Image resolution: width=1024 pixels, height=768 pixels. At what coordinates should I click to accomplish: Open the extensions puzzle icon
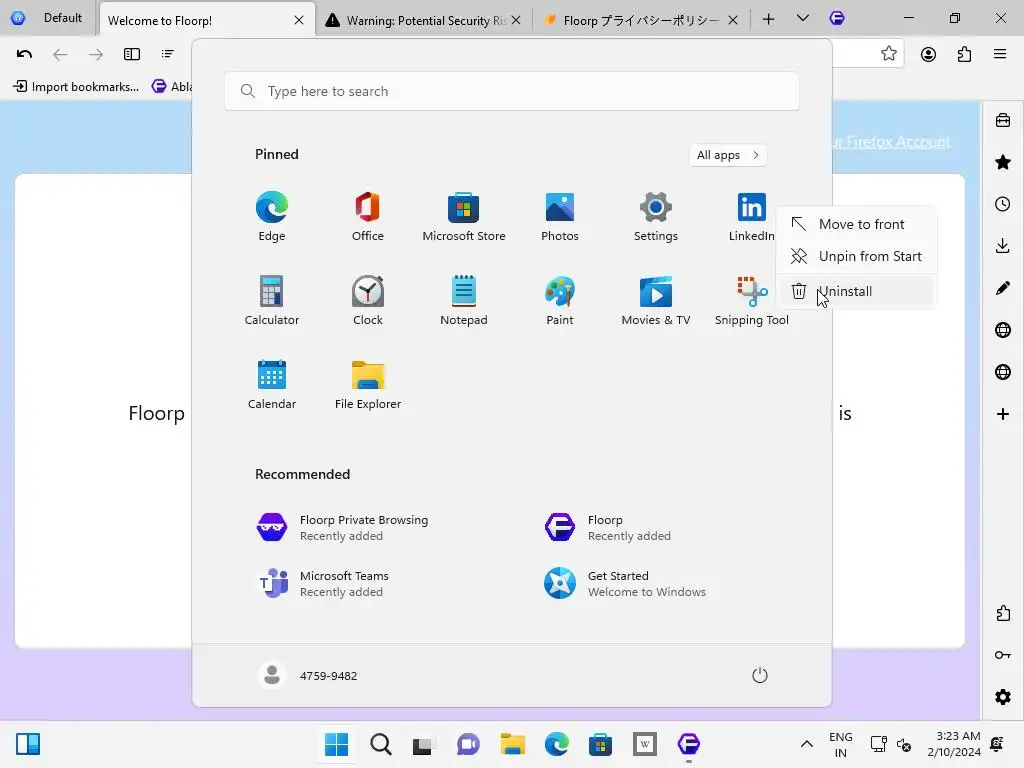point(965,54)
